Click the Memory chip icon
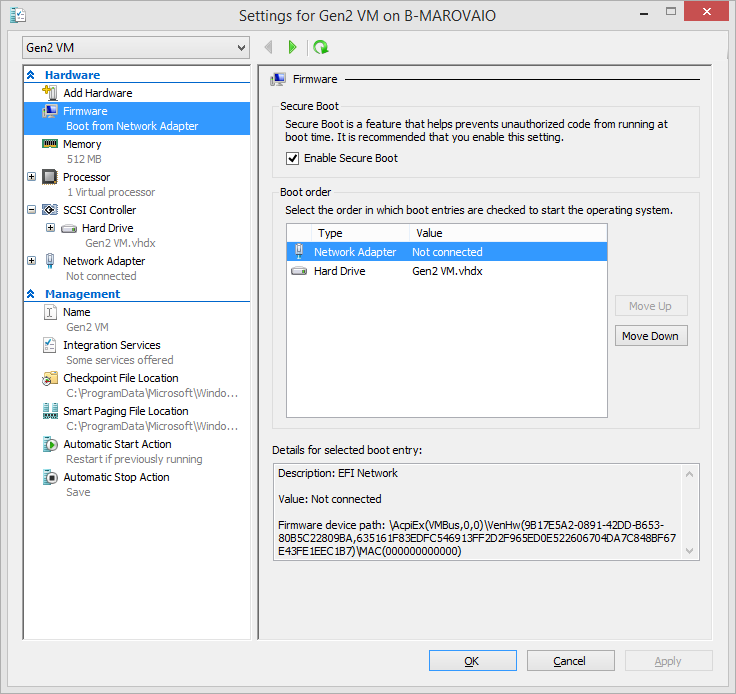The height and width of the screenshot is (694, 736). click(x=50, y=144)
